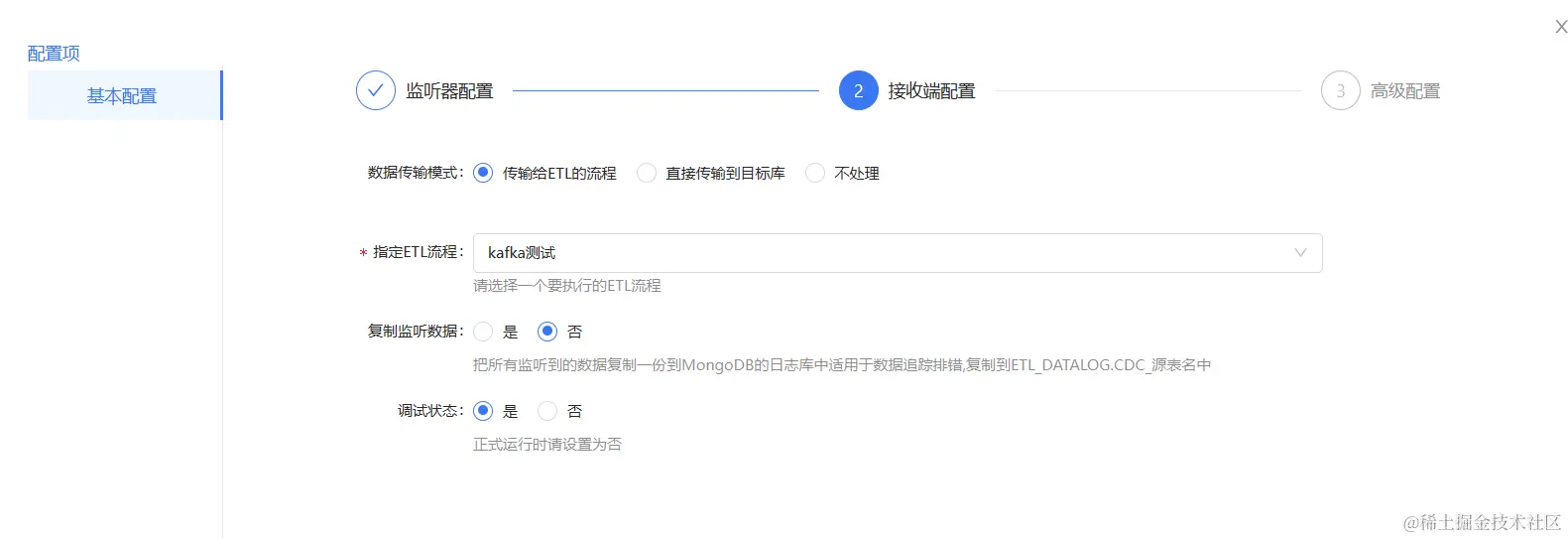Choose the 直接传输到目标库 radio option
The width and height of the screenshot is (1568, 539).
pos(647,173)
